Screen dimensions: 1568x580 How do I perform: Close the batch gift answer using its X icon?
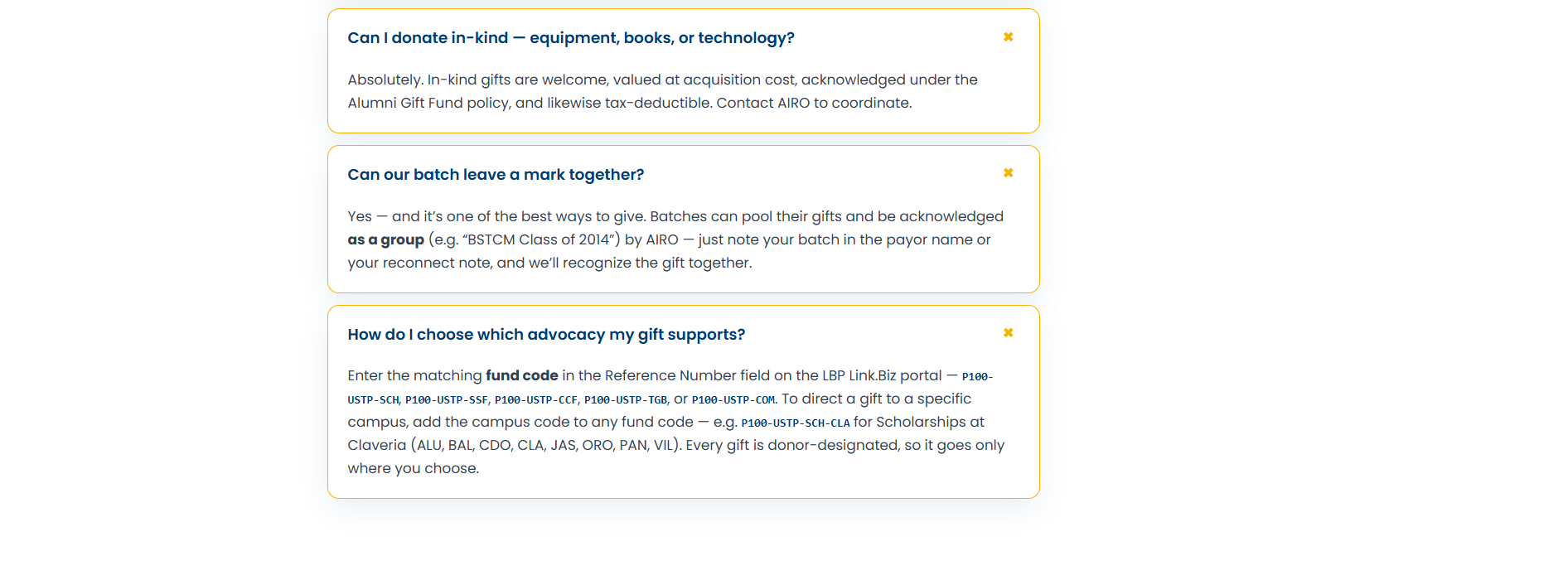(1008, 172)
